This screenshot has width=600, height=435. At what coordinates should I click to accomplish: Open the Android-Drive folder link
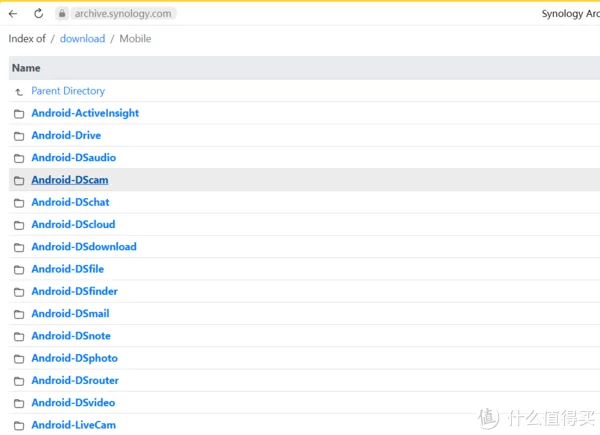click(66, 135)
